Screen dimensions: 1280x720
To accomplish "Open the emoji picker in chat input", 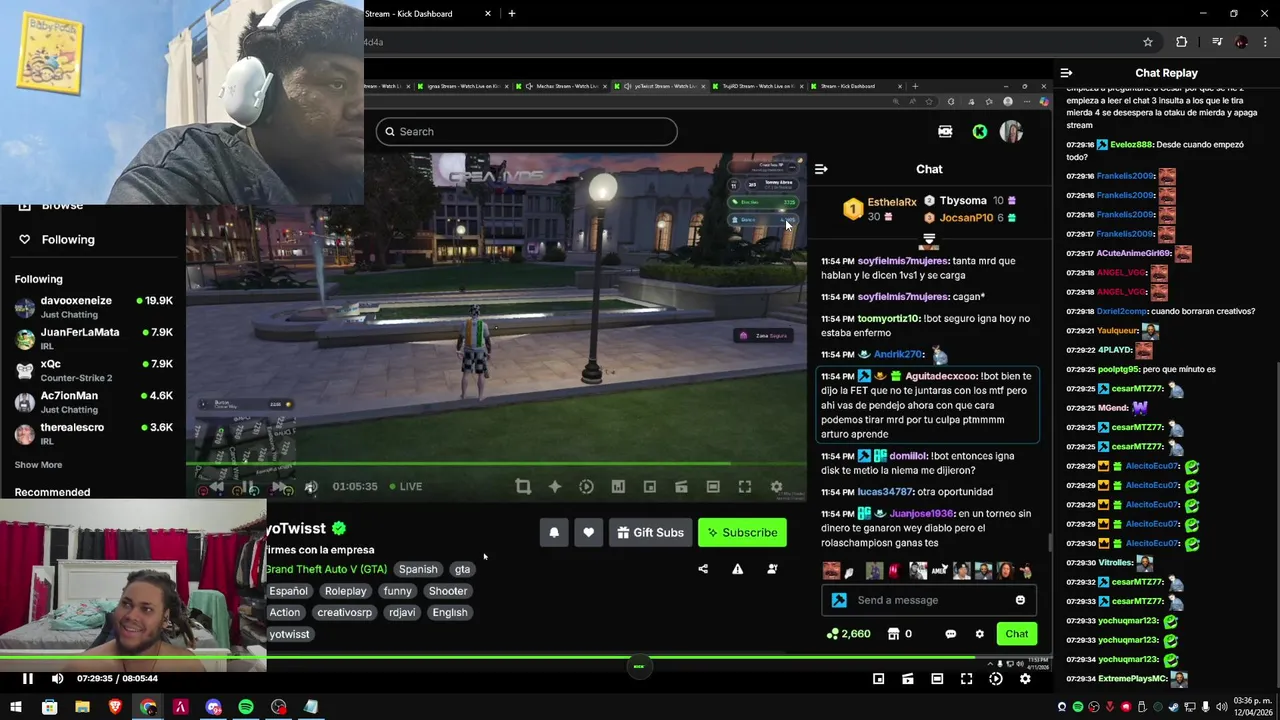I will click(1020, 600).
